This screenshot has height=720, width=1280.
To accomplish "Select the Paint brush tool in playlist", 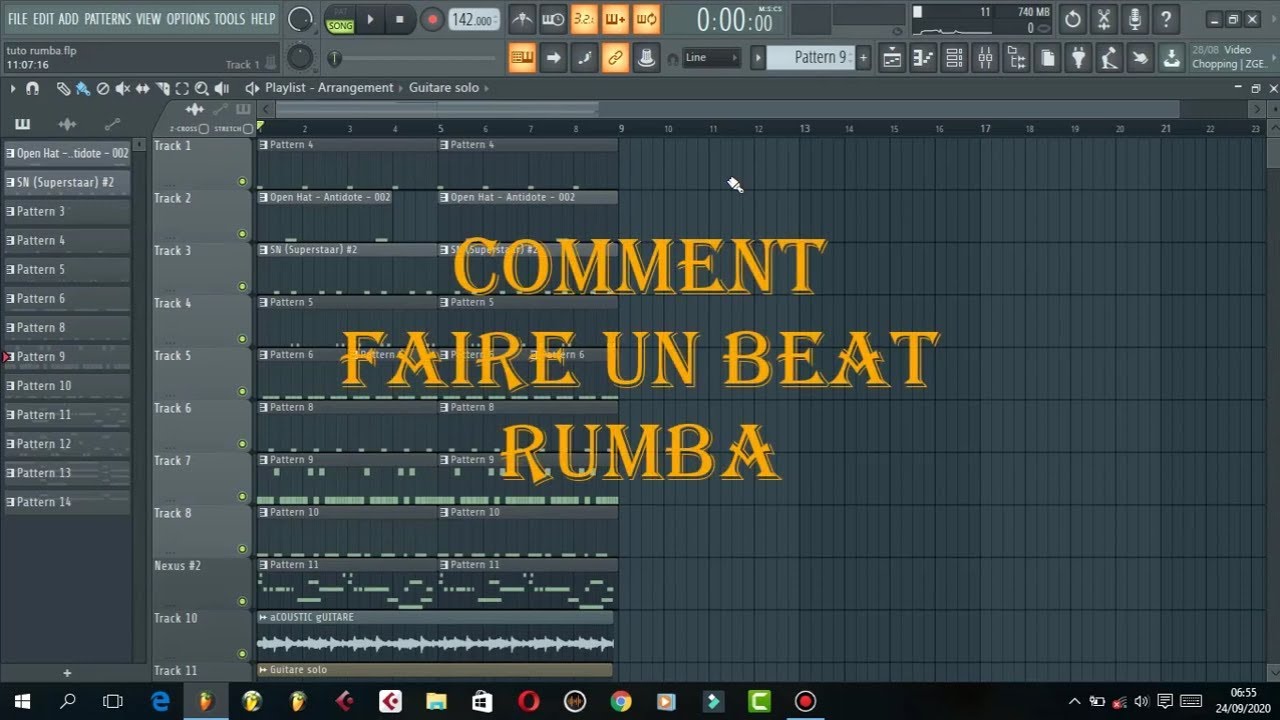I will click(x=82, y=88).
